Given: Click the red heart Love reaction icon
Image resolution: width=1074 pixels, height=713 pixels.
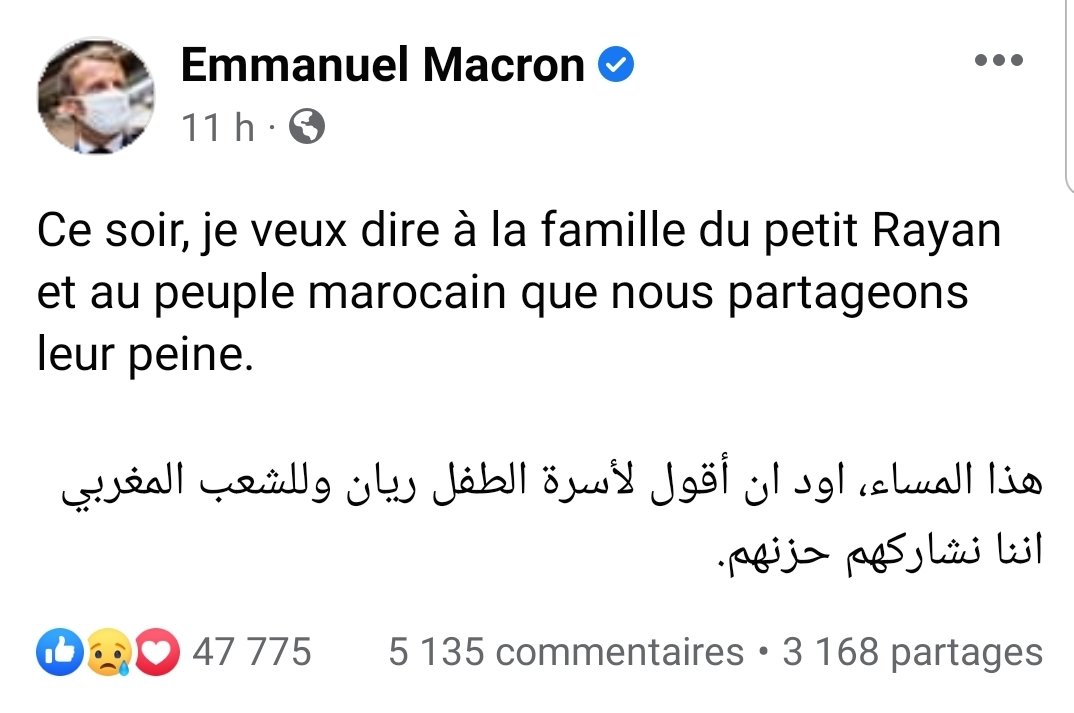Looking at the screenshot, I should (157, 653).
